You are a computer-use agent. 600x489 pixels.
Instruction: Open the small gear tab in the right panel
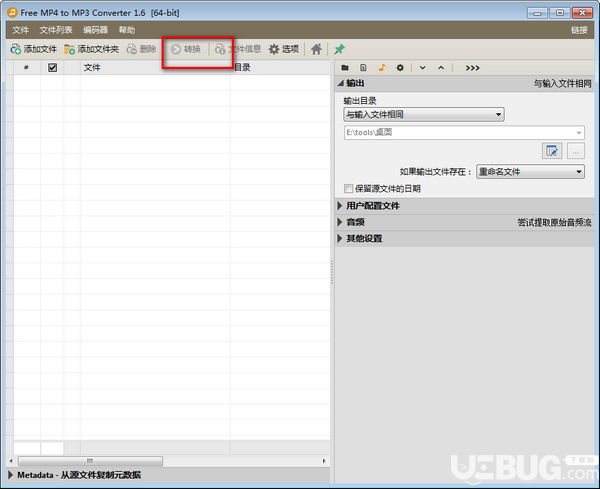[x=400, y=68]
